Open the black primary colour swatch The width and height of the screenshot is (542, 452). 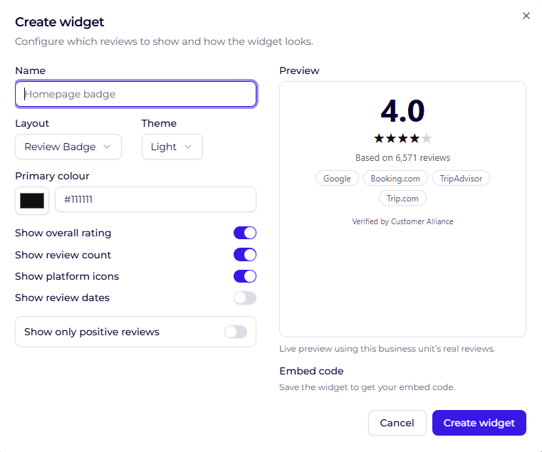[x=32, y=201]
